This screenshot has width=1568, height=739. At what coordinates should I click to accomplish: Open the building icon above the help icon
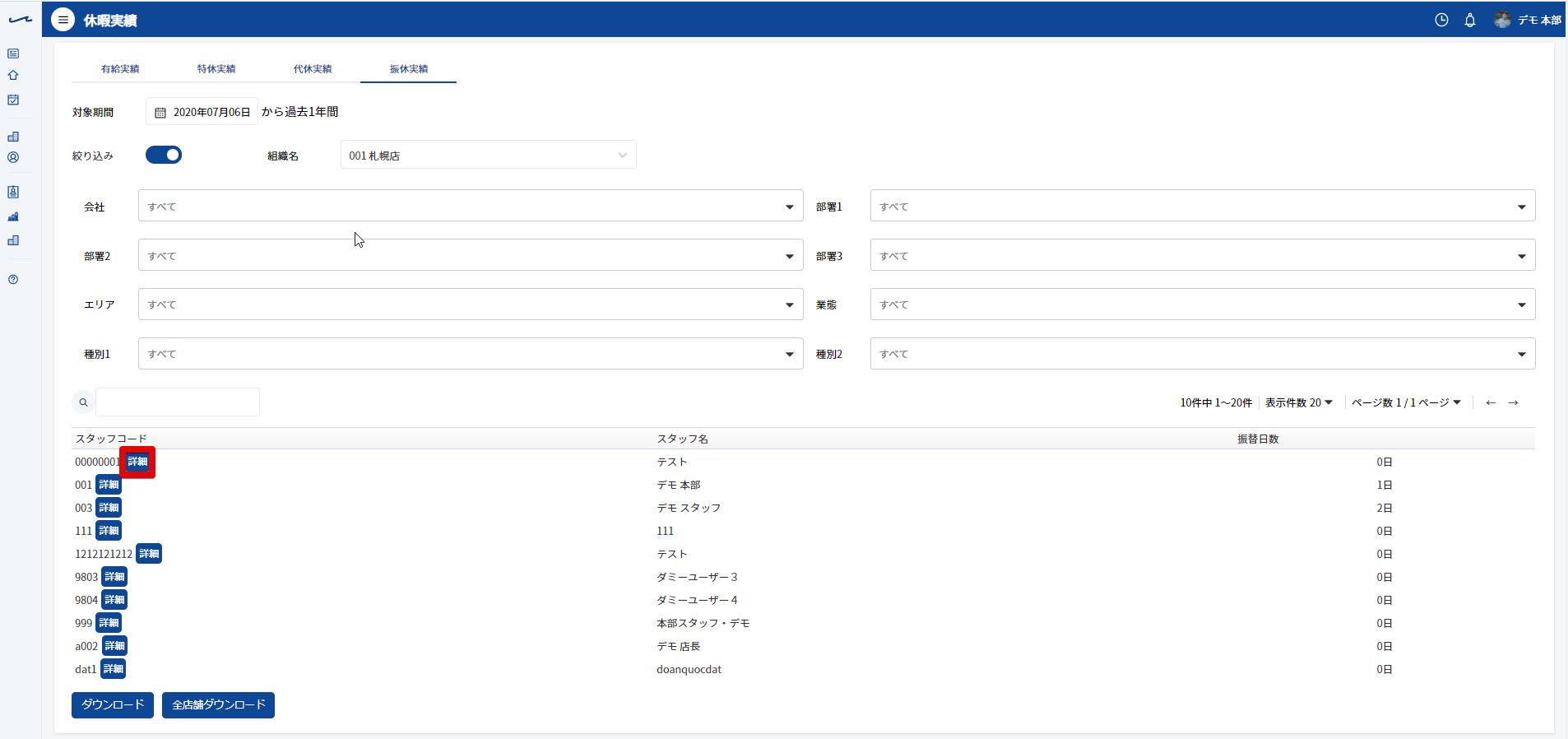click(13, 240)
